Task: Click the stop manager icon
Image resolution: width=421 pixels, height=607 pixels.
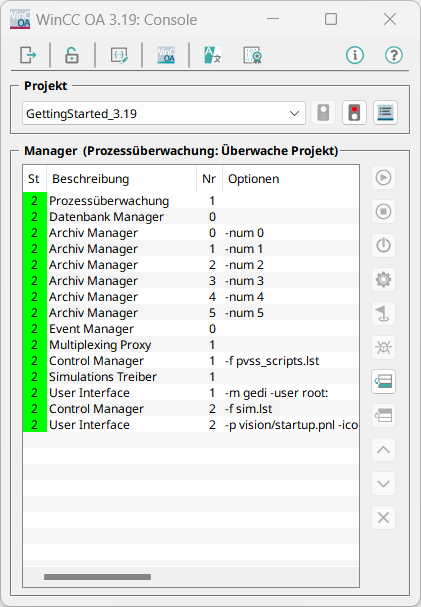Action: pyautogui.click(x=383, y=211)
